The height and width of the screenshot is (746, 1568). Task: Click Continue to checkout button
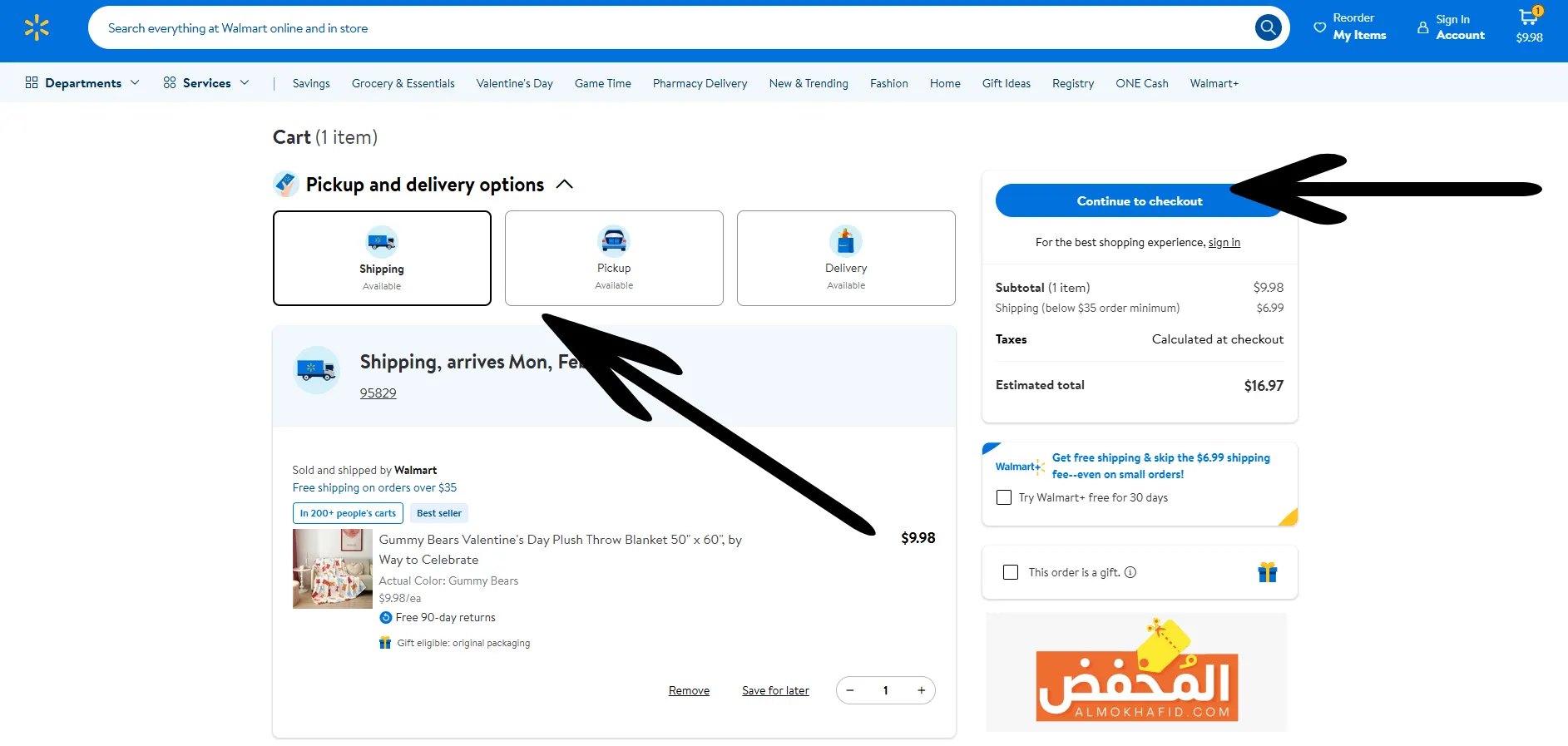tap(1140, 200)
